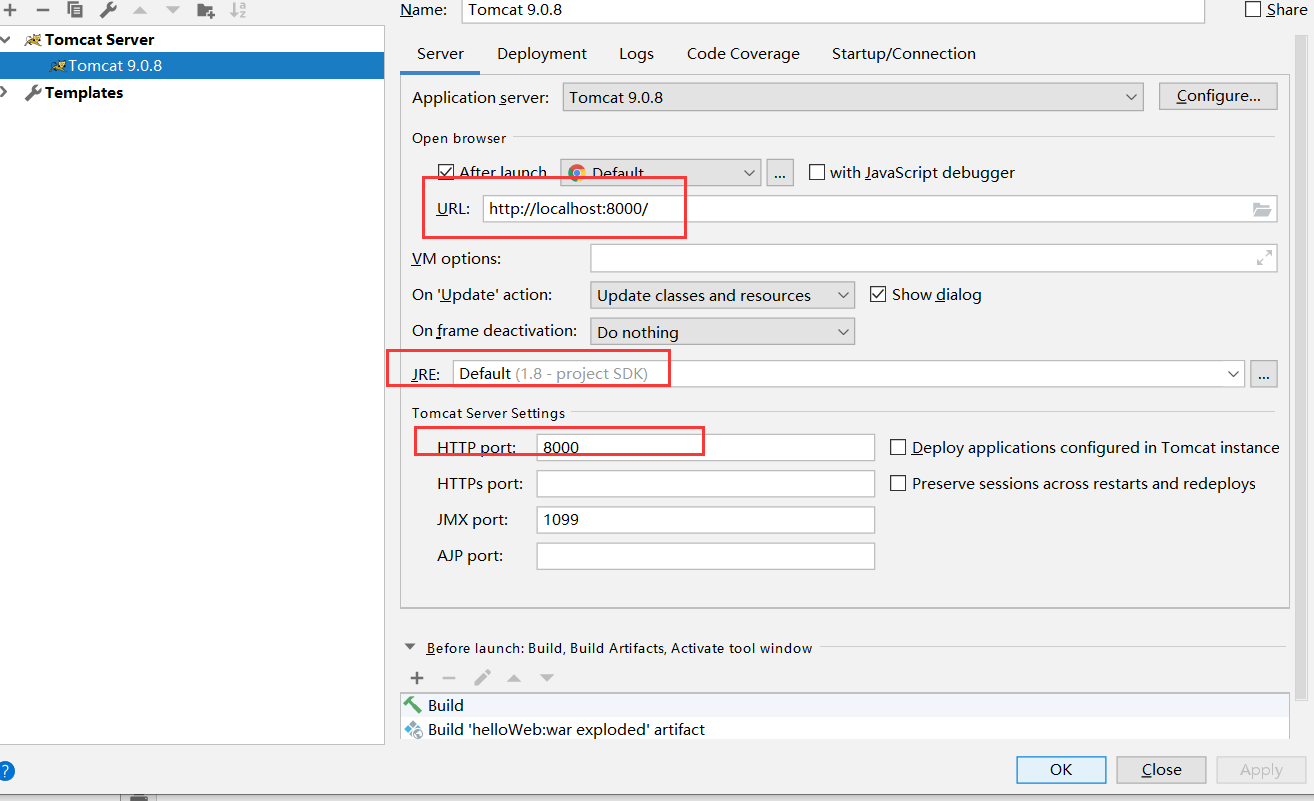Toggle Show dialog checkbox
Viewport: 1314px width, 801px height.
(878, 294)
